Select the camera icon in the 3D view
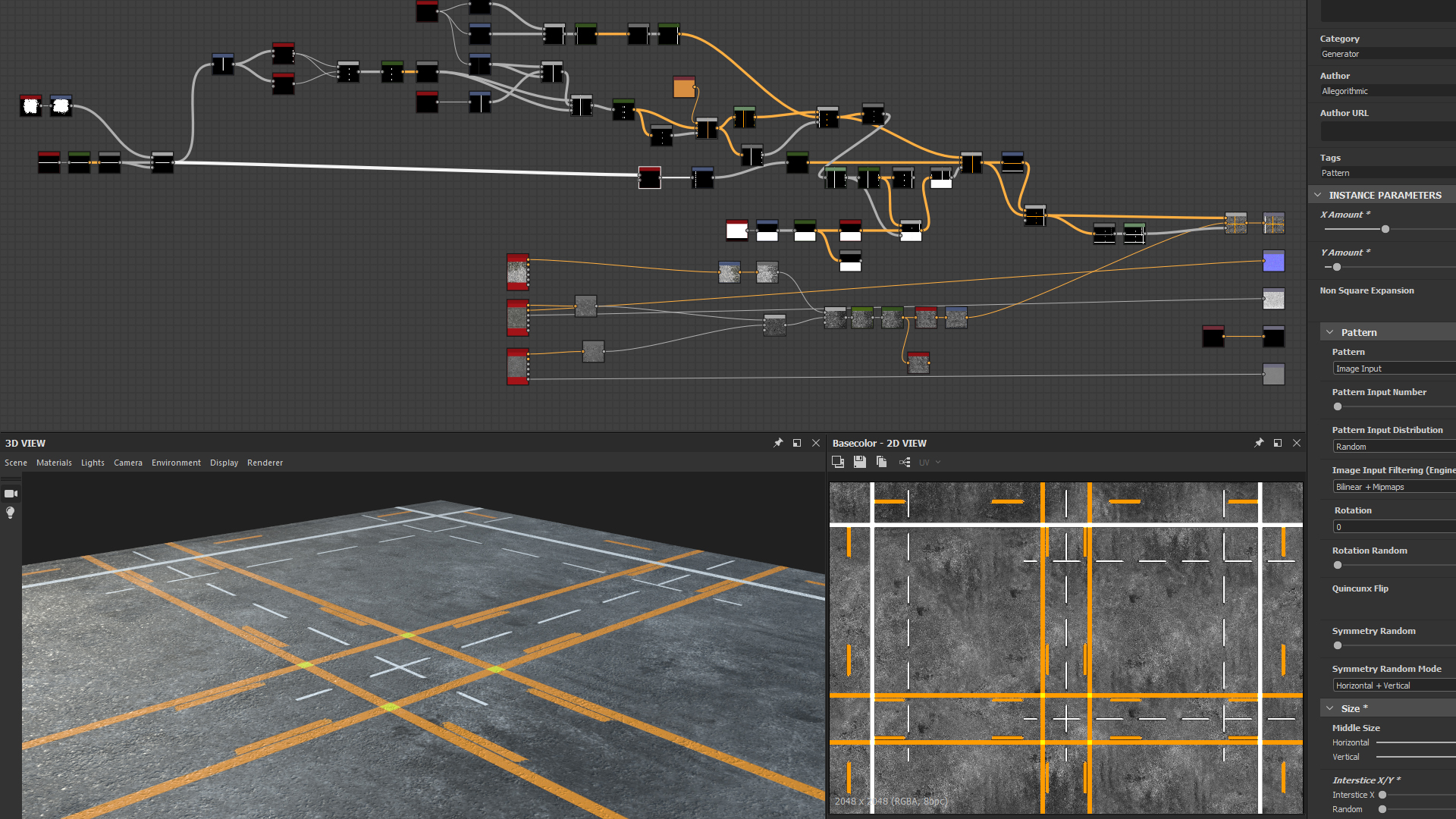This screenshot has height=819, width=1456. click(11, 493)
